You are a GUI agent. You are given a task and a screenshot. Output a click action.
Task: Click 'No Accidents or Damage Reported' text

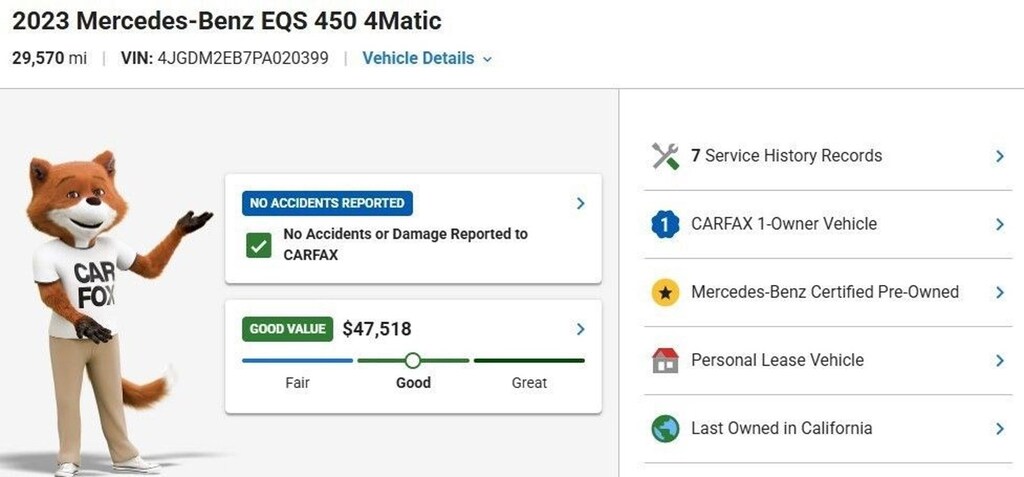[x=406, y=244]
